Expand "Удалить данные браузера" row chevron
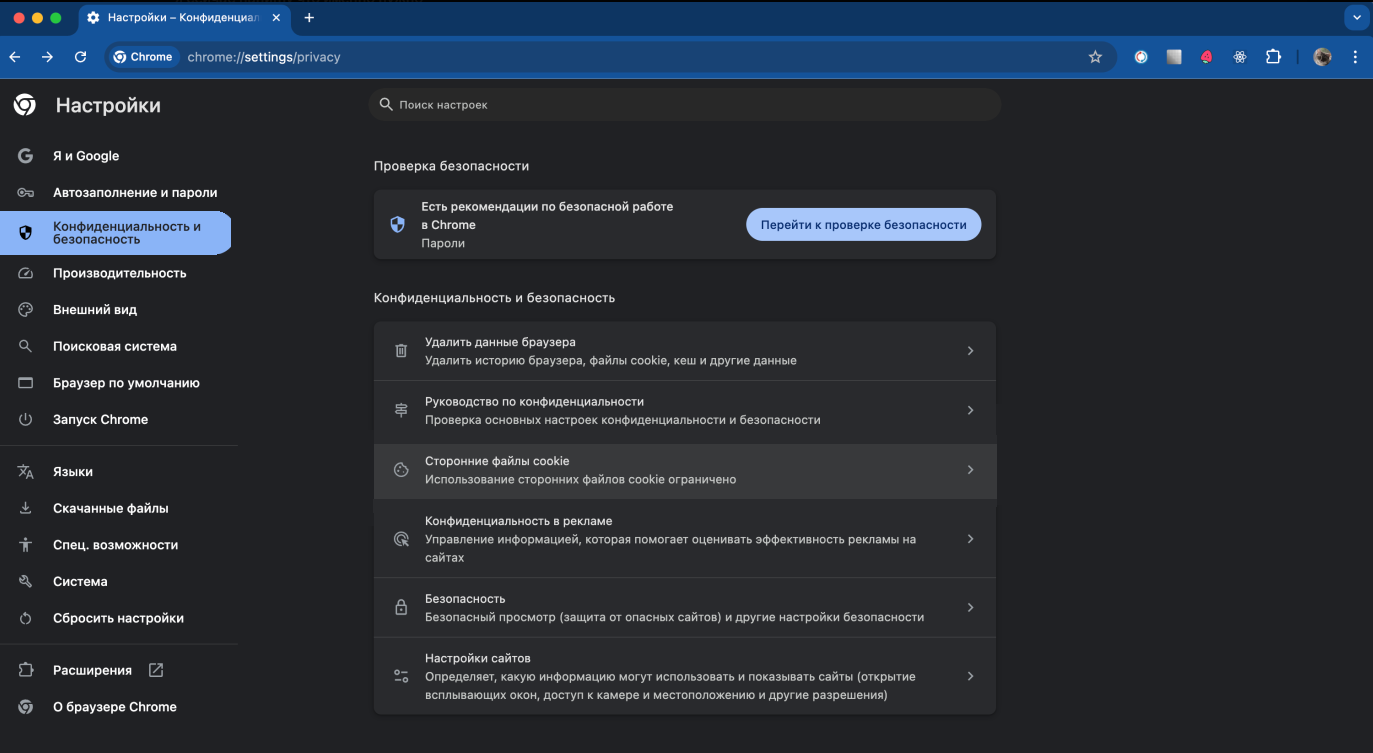Image resolution: width=1373 pixels, height=753 pixels. click(x=969, y=351)
